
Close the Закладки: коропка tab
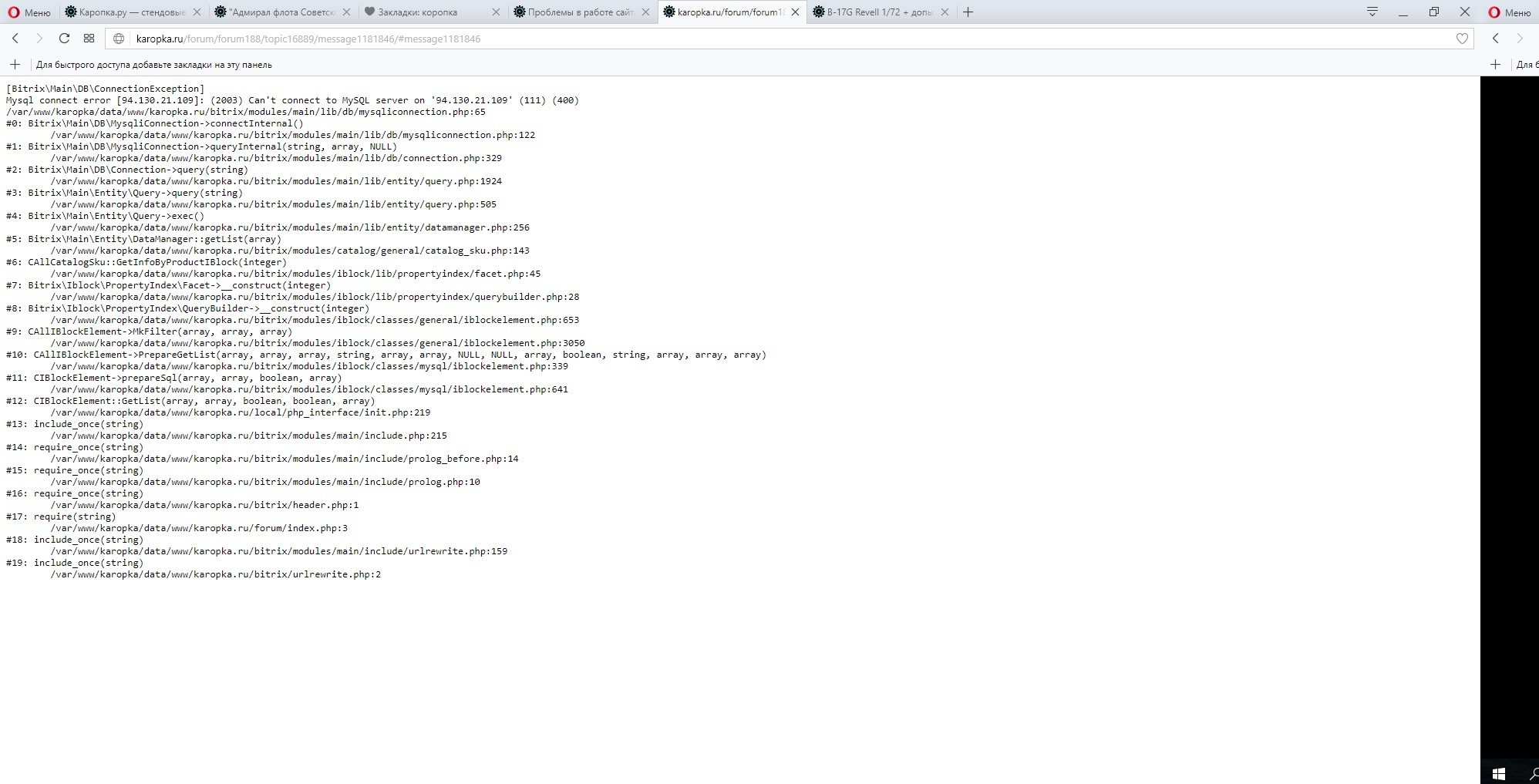pyautogui.click(x=495, y=12)
